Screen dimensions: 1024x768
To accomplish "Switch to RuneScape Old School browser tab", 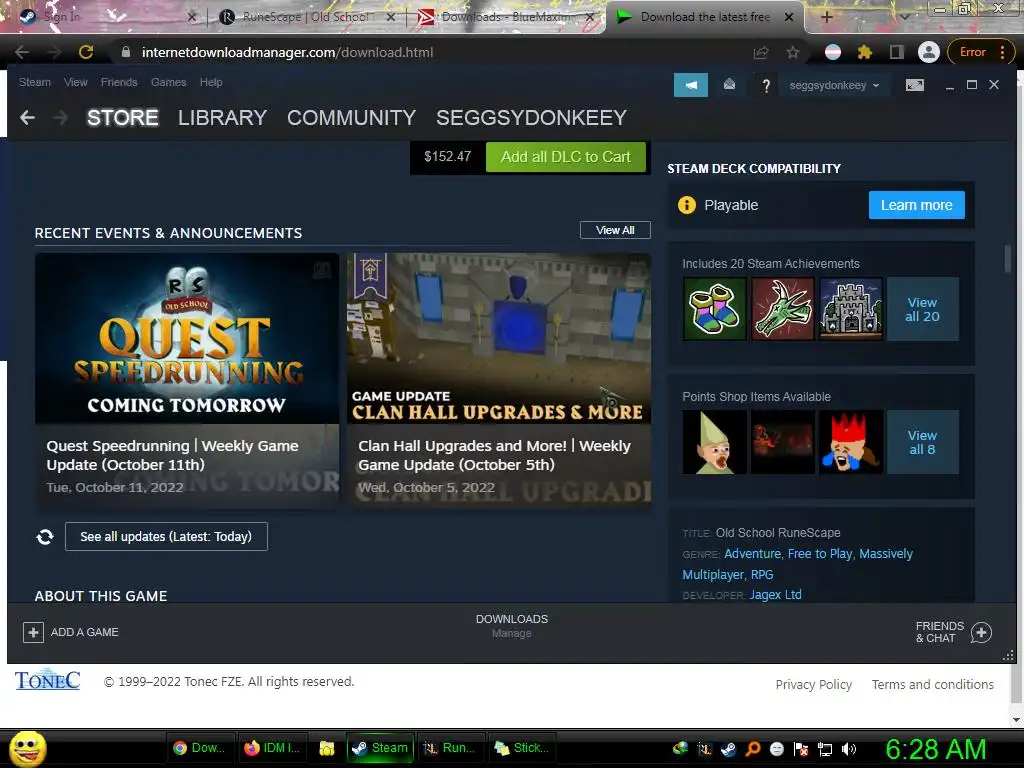I will point(307,17).
